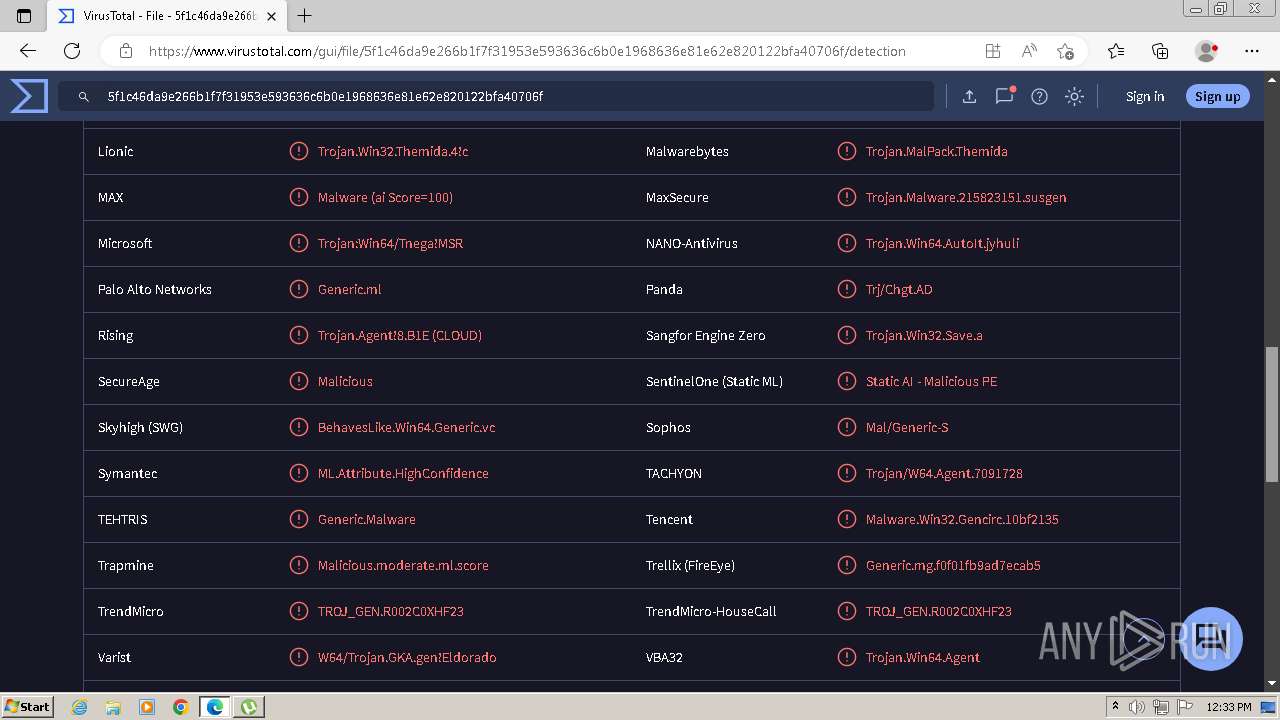This screenshot has width=1280, height=720.
Task: Click the SentinelOne (Static ML) vendor name
Action: tap(714, 381)
